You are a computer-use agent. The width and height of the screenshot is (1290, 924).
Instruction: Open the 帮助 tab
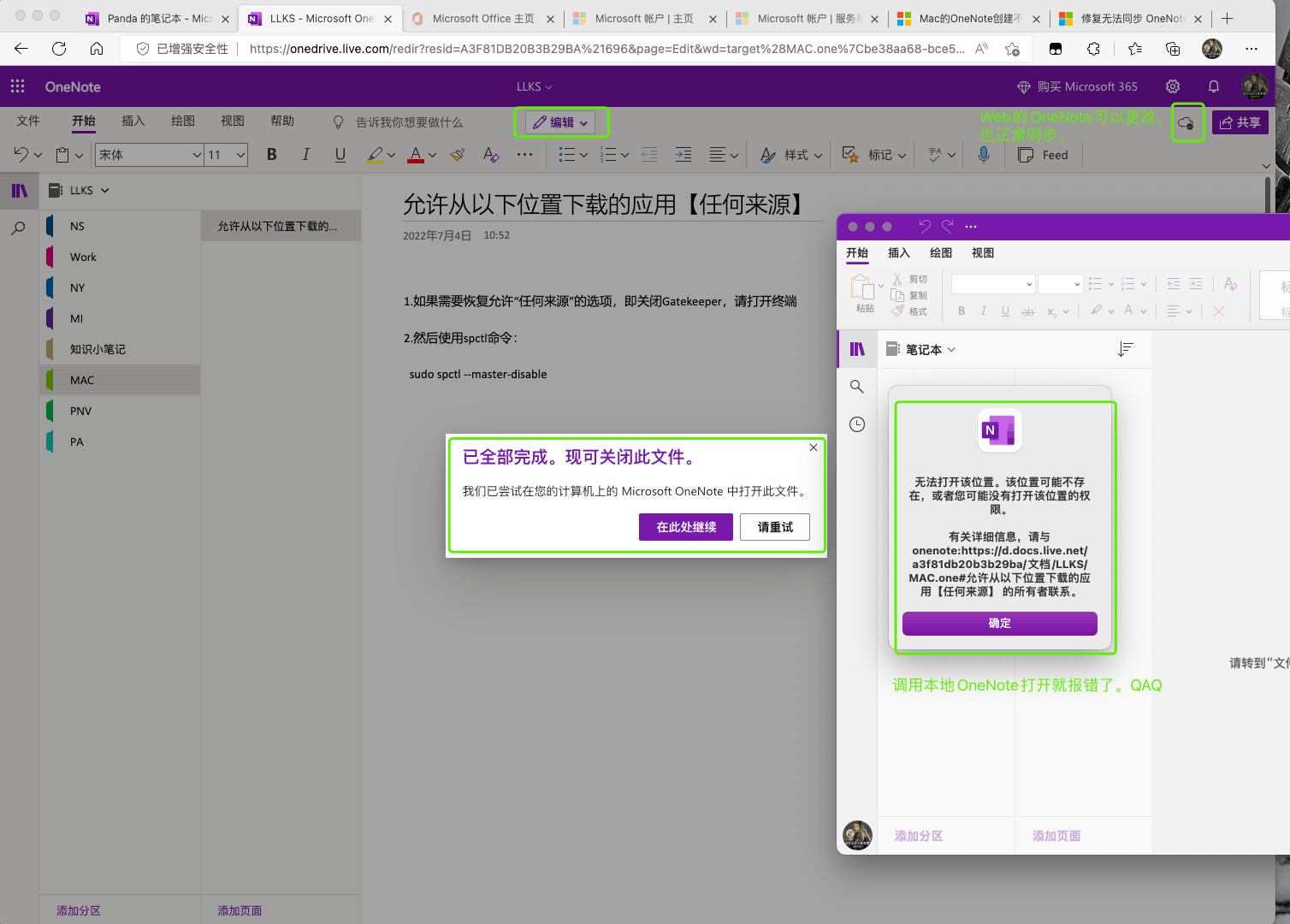coord(282,121)
